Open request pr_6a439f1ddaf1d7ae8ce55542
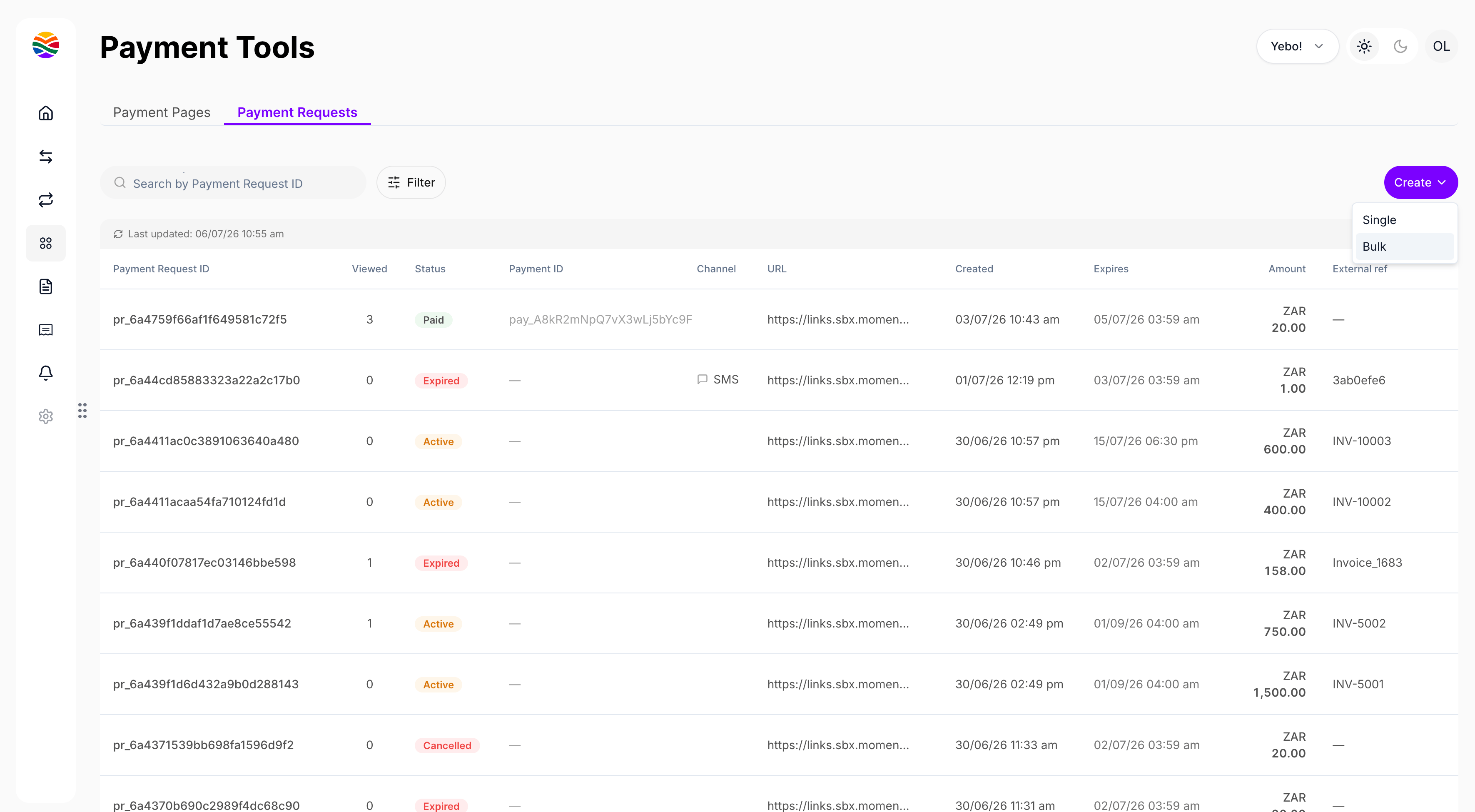Viewport: 1475px width, 812px height. 202,623
